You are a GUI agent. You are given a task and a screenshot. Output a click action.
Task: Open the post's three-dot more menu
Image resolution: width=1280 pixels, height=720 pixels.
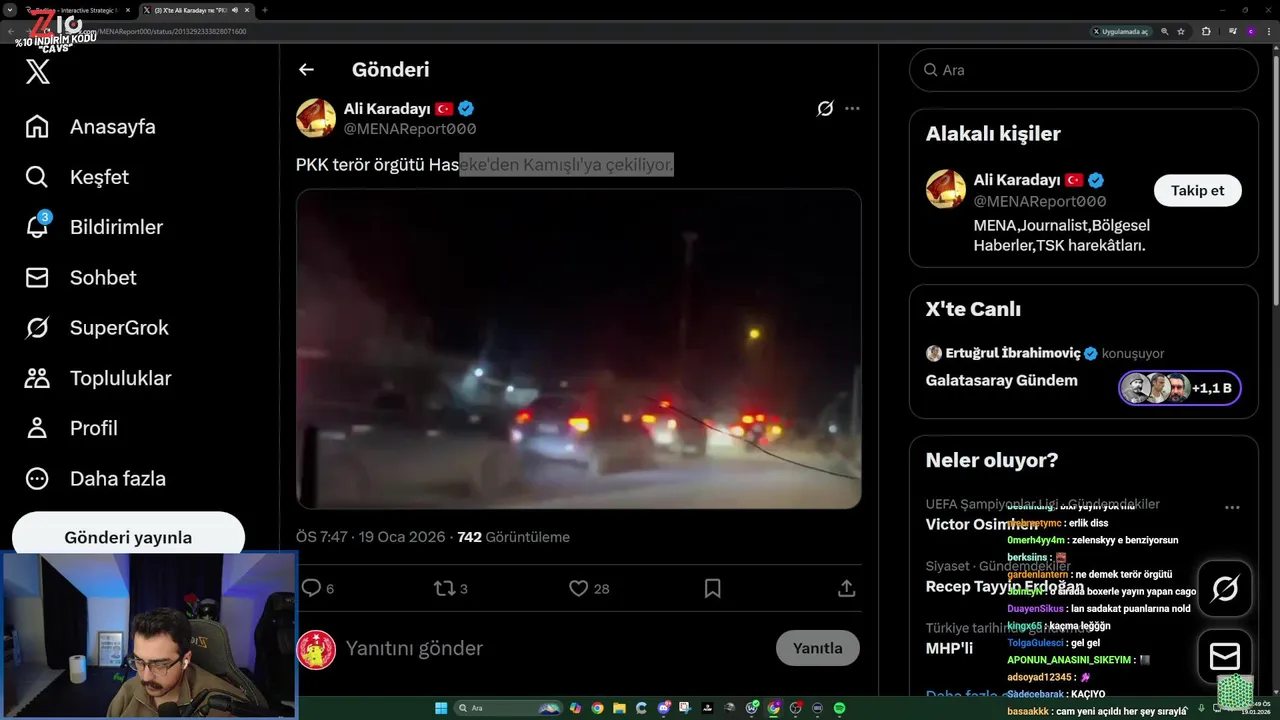click(852, 108)
